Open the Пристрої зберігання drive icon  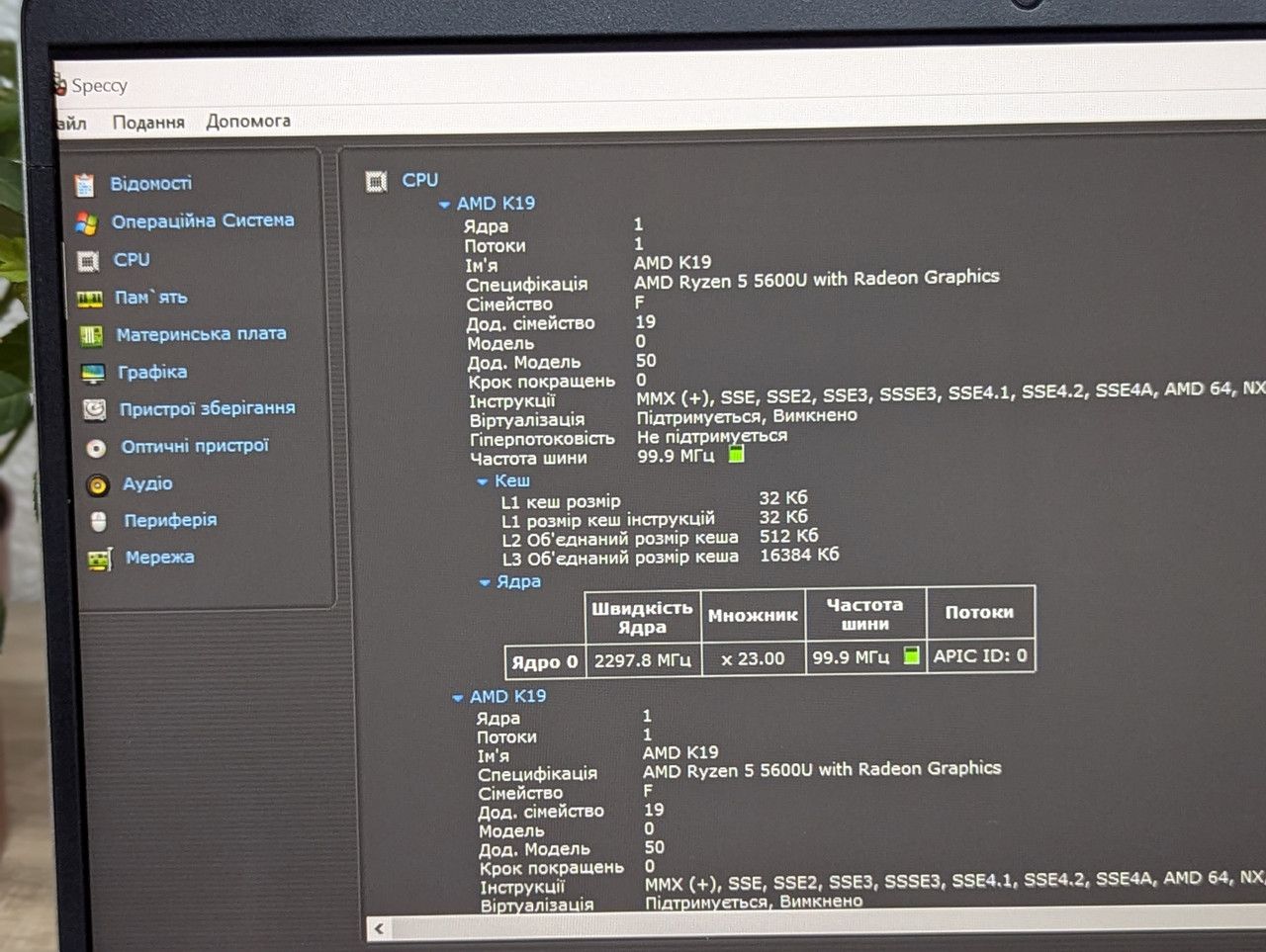pos(95,409)
